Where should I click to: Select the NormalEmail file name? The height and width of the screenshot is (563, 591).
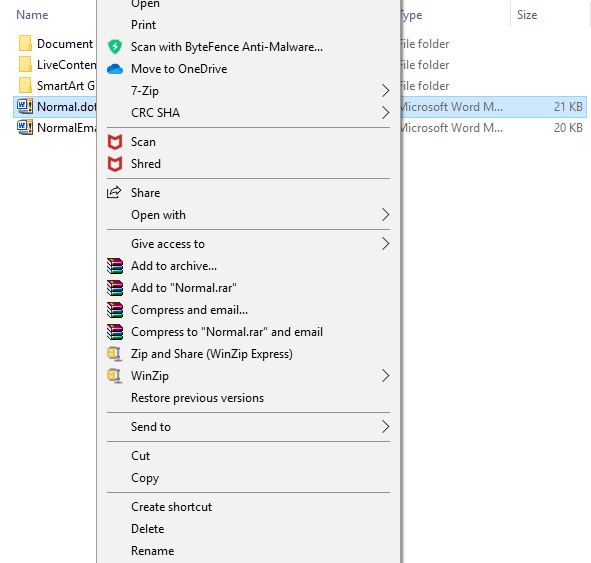click(x=67, y=128)
